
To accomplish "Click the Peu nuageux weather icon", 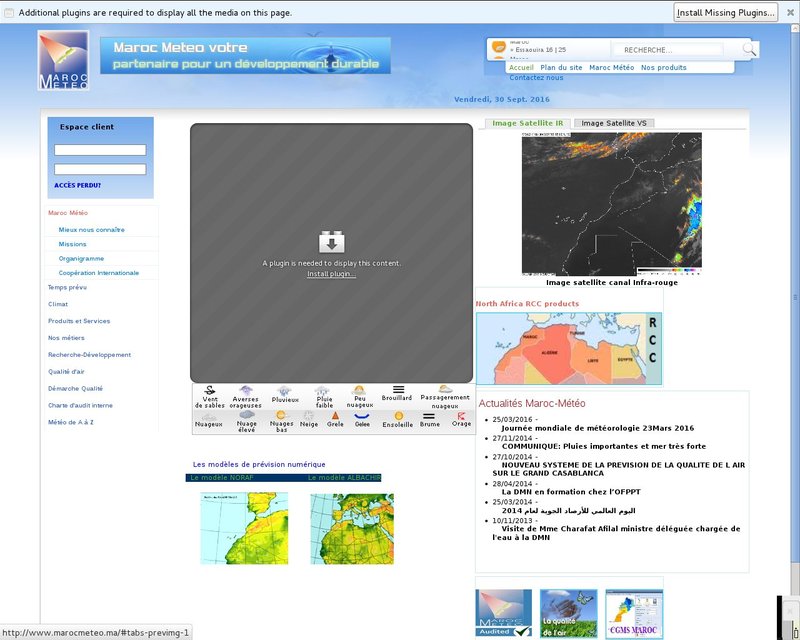I will (359, 390).
